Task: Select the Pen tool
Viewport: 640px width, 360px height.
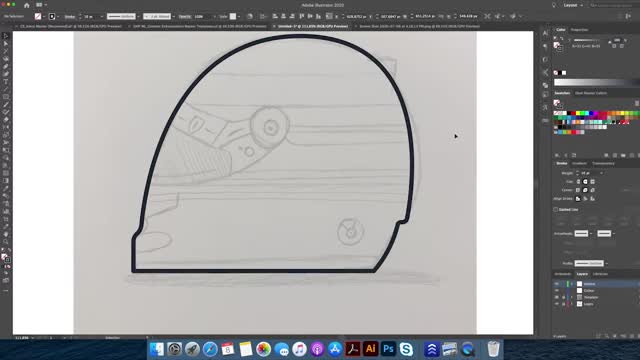Action: pos(6,67)
